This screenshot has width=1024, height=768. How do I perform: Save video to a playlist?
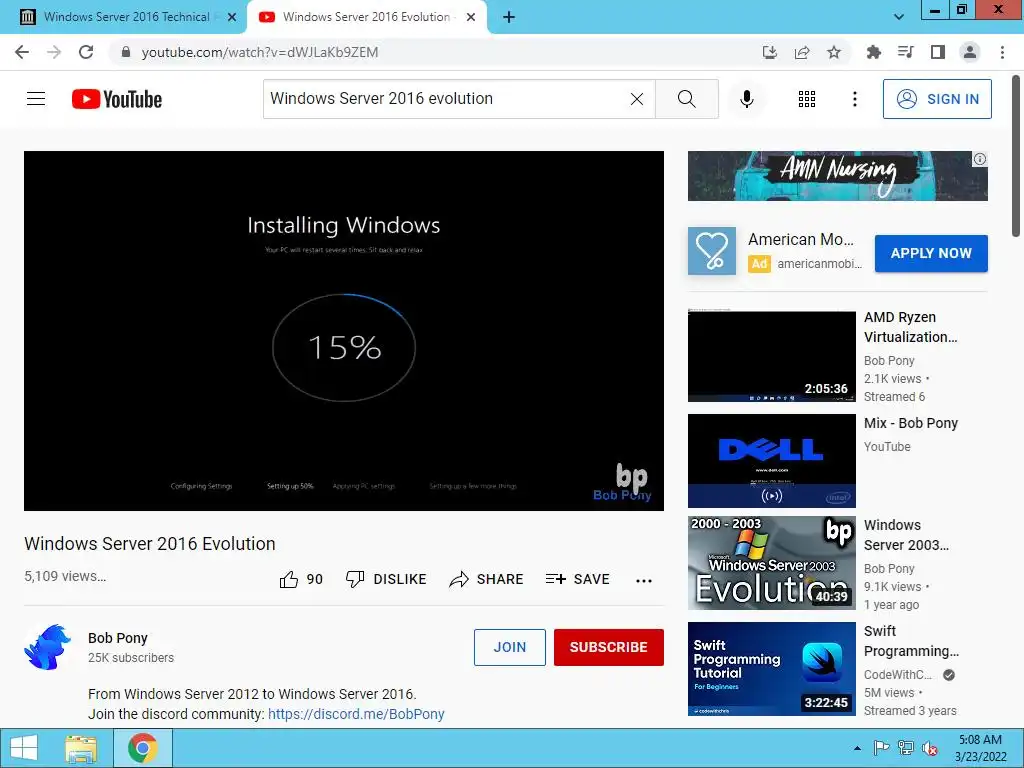click(577, 579)
